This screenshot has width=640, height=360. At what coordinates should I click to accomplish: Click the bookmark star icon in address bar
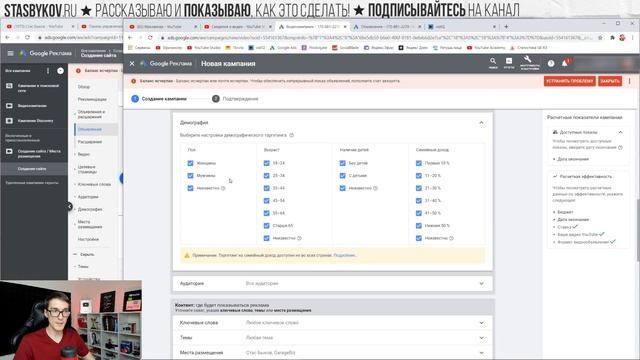[600, 38]
